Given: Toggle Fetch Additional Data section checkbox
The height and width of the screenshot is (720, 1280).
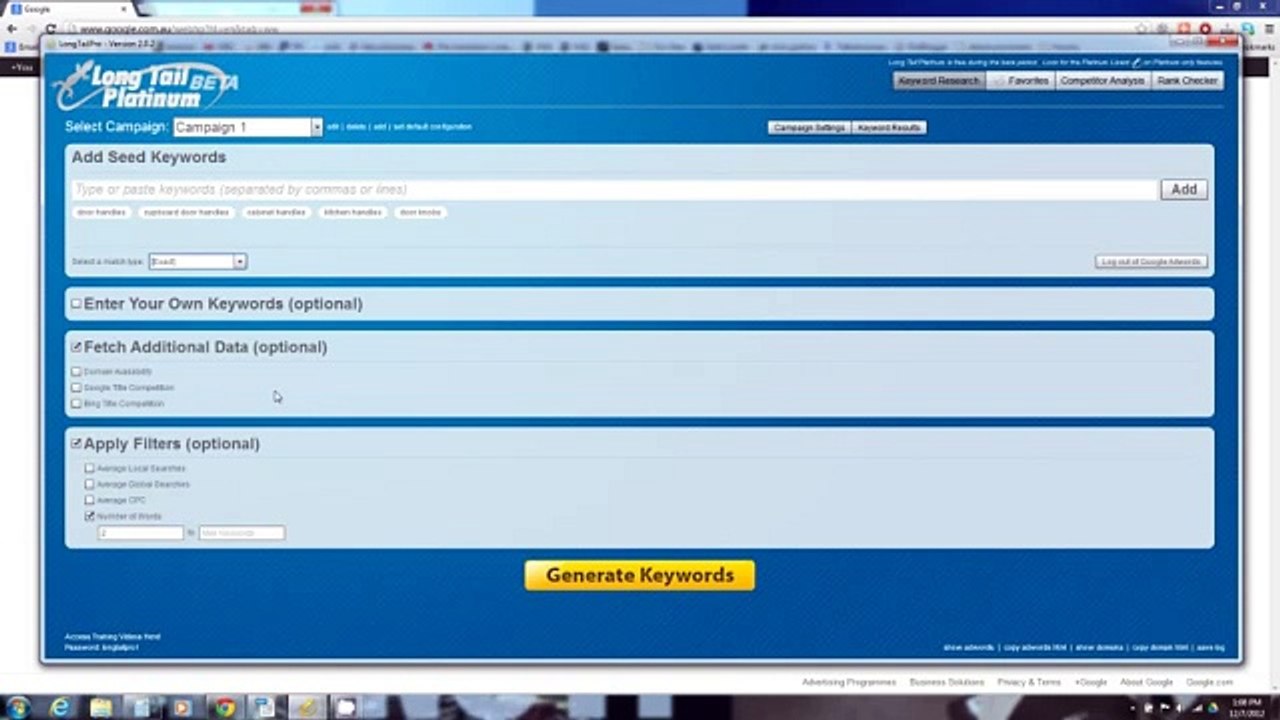Looking at the screenshot, I should click(x=76, y=347).
